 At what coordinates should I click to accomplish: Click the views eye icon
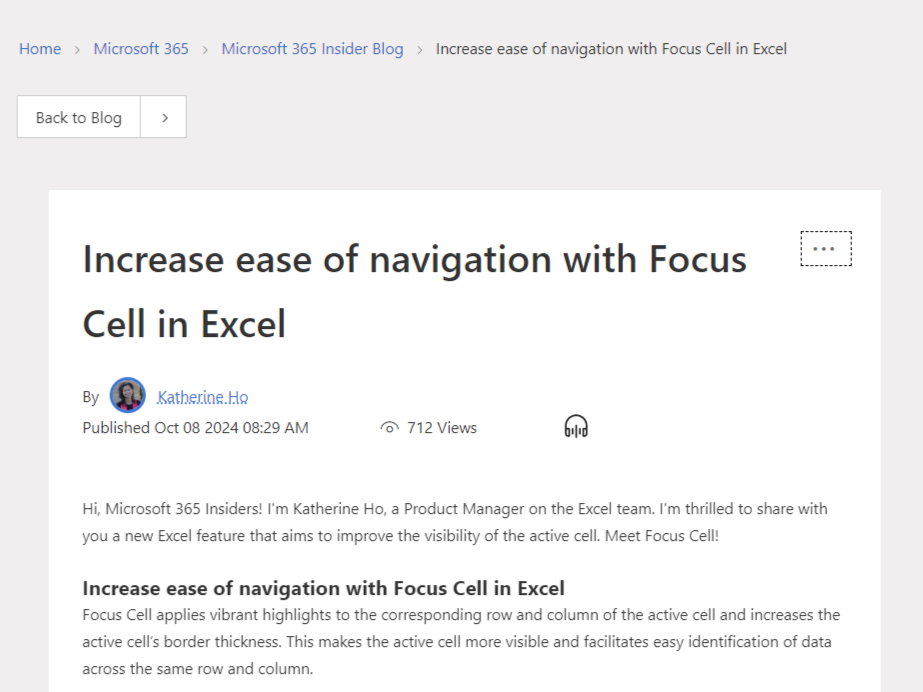pyautogui.click(x=389, y=427)
